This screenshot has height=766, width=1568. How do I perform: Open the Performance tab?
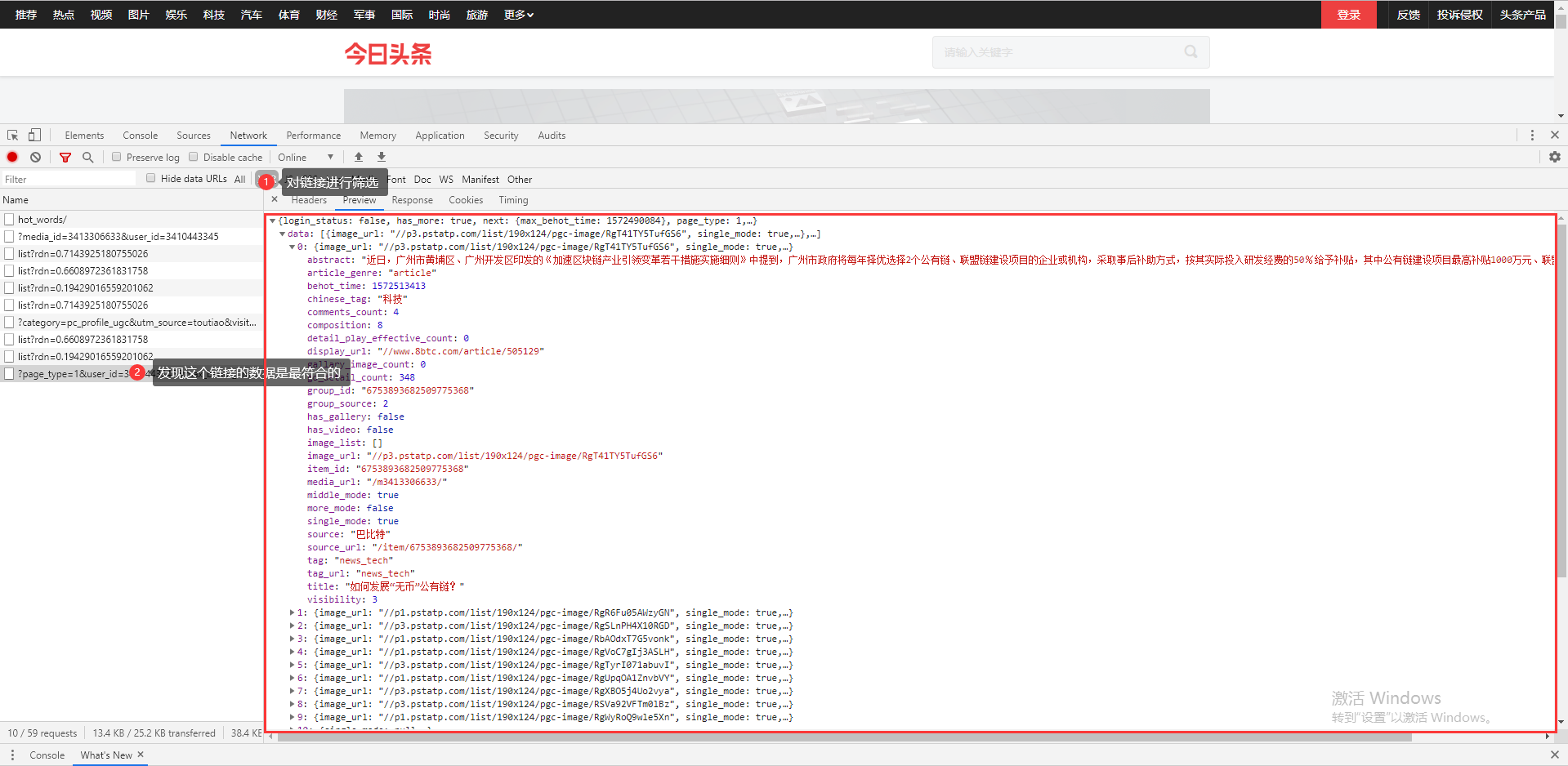(x=314, y=136)
